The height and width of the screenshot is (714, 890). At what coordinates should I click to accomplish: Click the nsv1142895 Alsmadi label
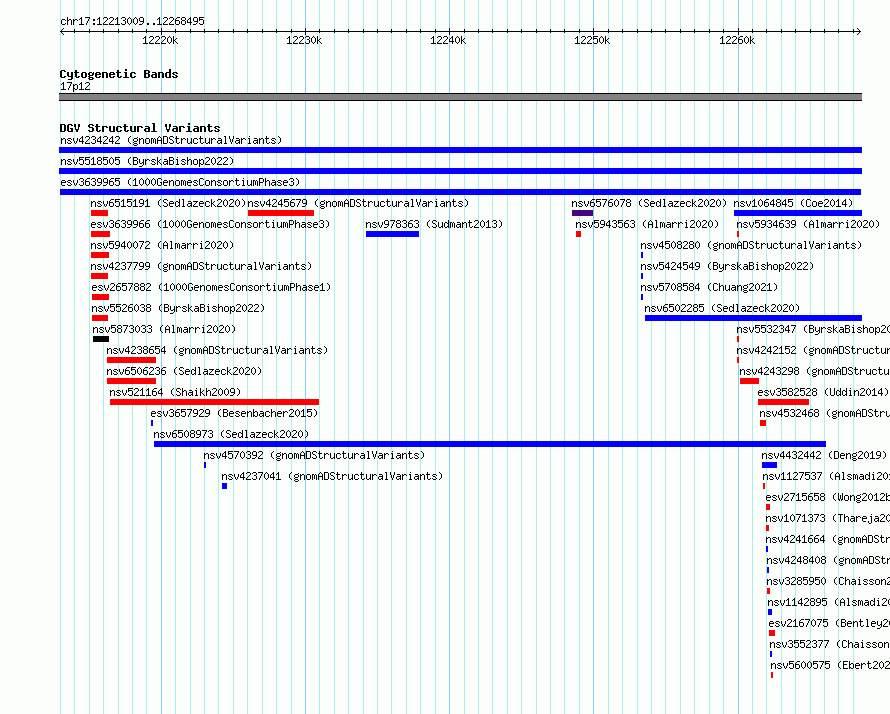[828, 602]
